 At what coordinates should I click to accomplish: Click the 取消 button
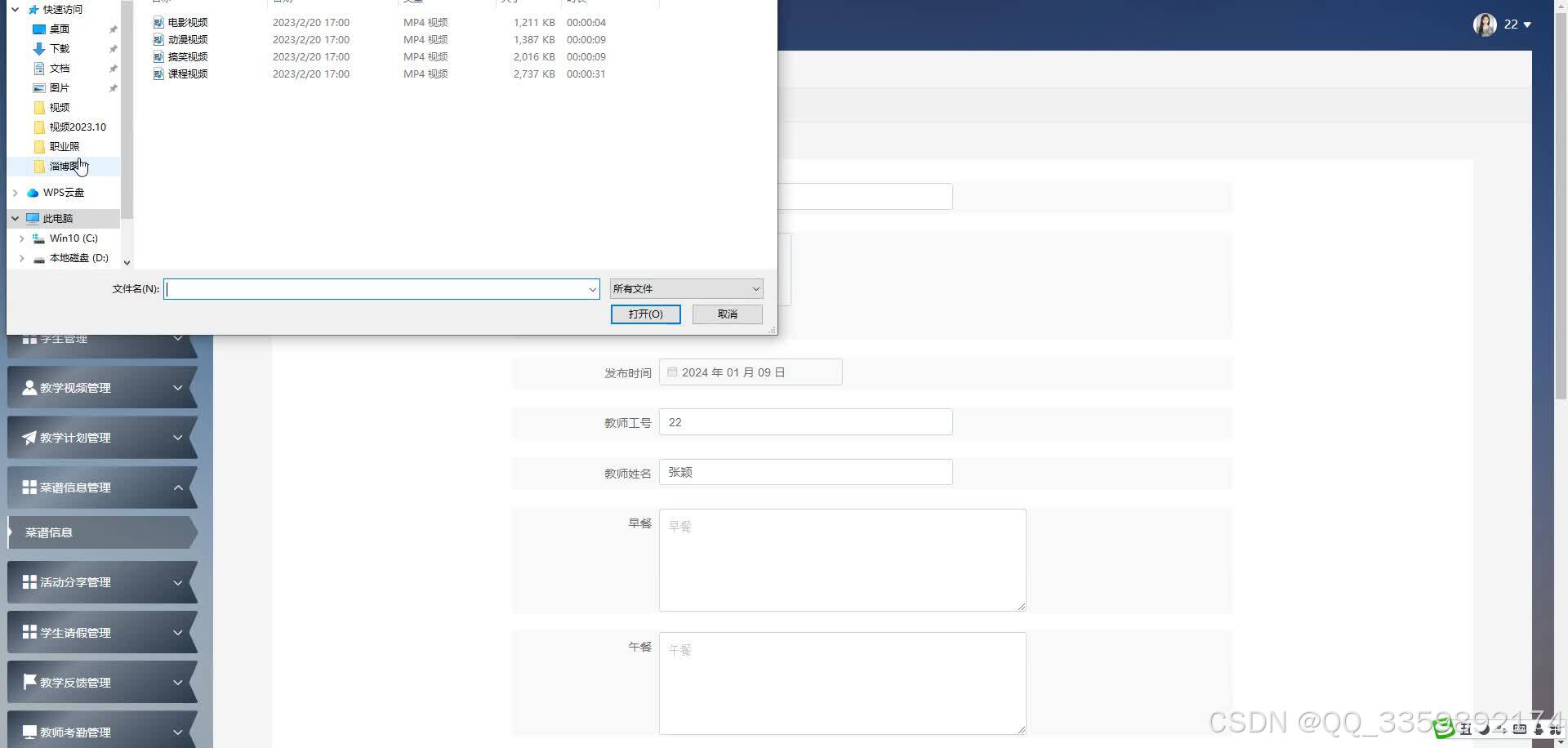(x=726, y=314)
